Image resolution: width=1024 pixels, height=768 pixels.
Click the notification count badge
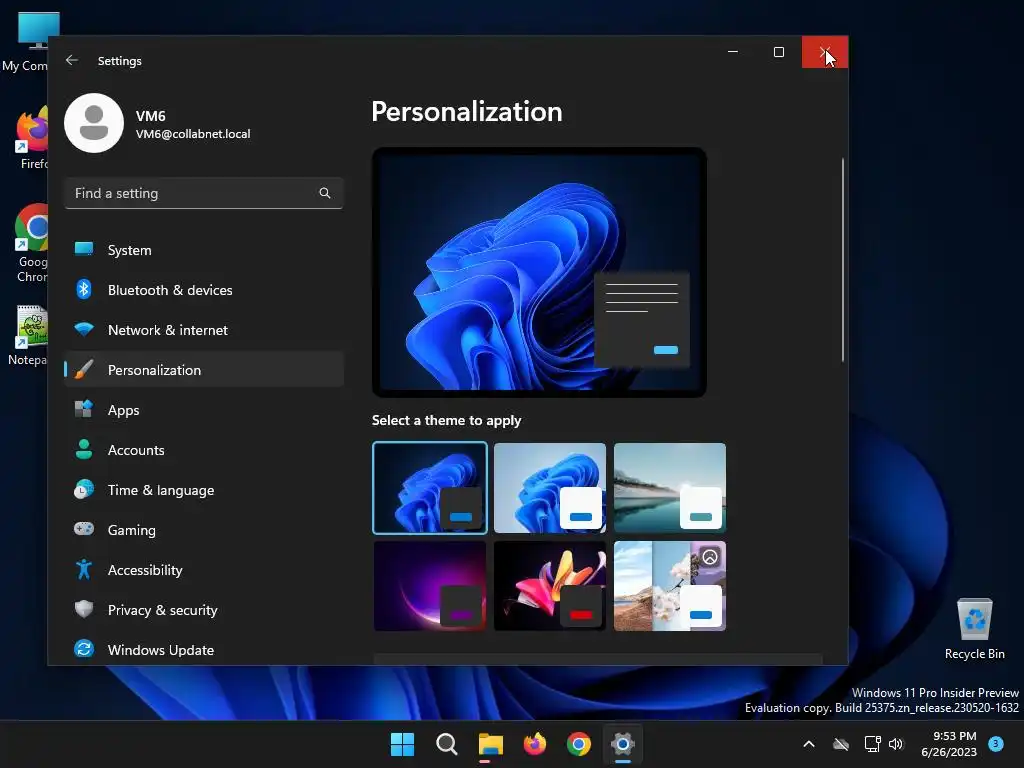[996, 744]
